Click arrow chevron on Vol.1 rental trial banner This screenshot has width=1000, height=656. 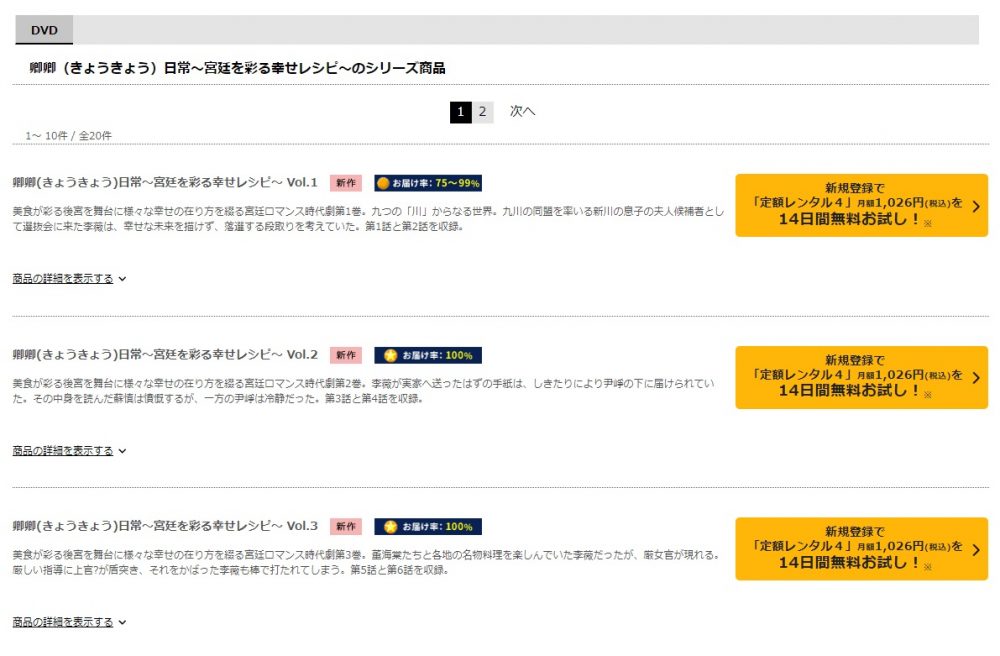976,206
